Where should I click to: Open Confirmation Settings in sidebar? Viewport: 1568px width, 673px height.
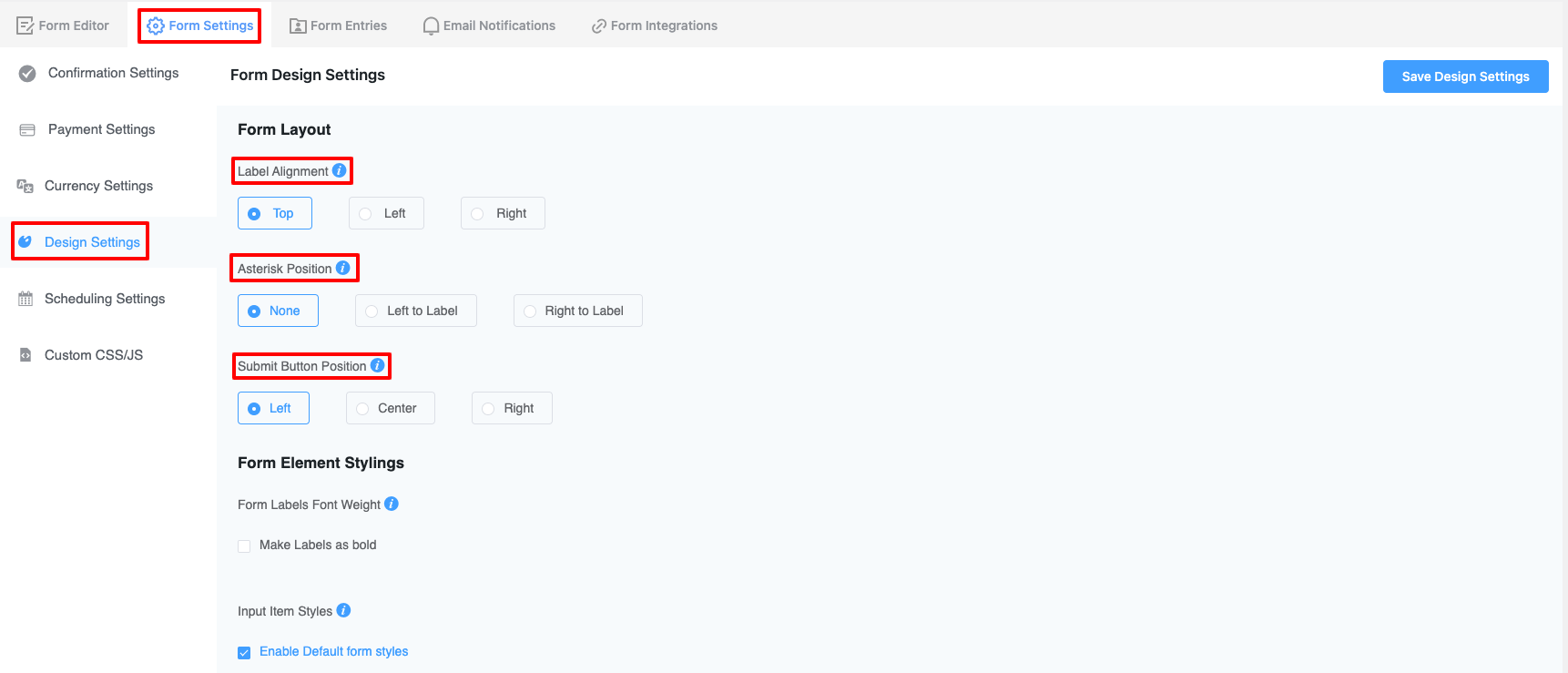pyautogui.click(x=108, y=73)
